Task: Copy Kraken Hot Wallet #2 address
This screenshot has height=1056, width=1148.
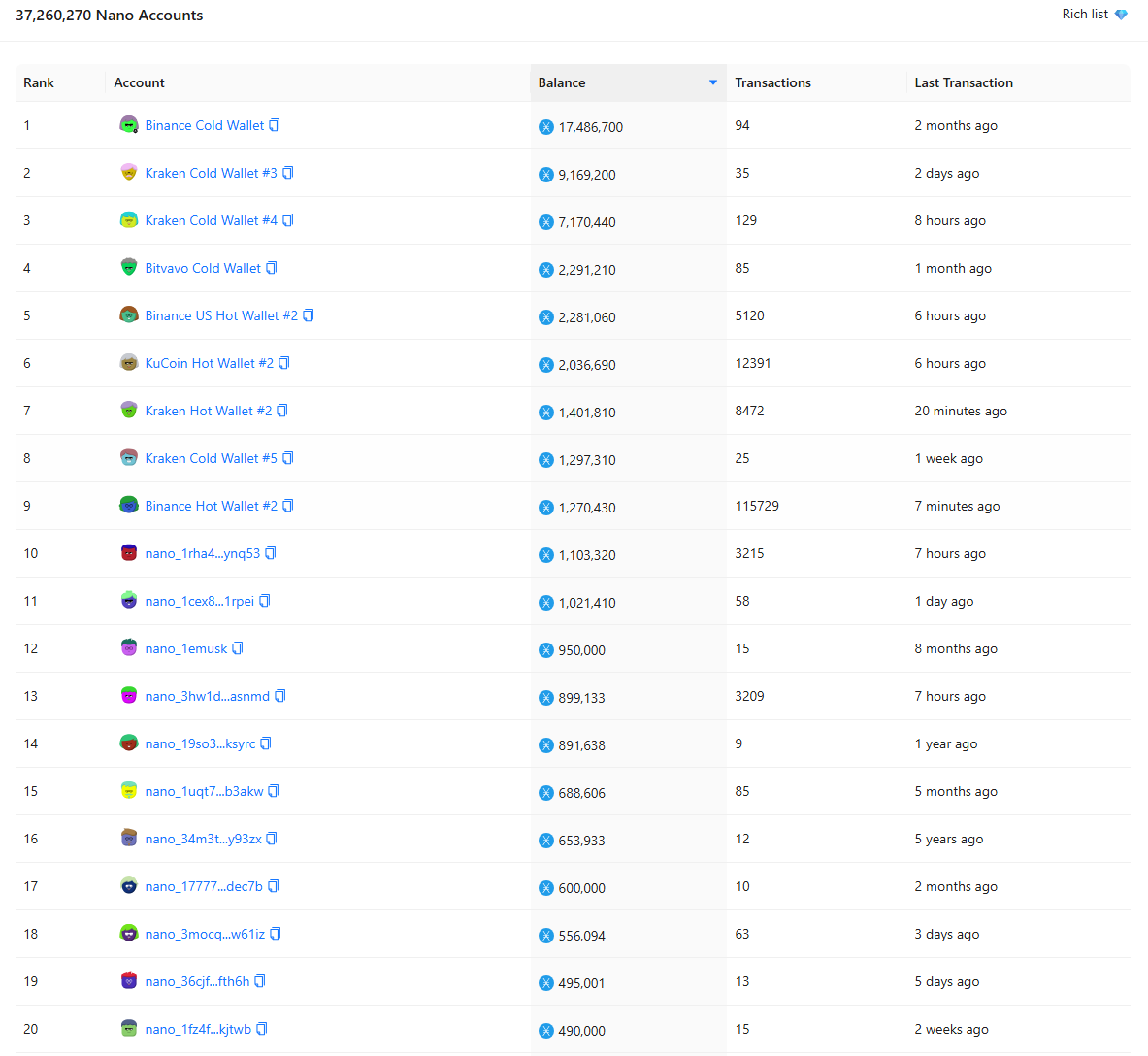Action: pos(281,411)
